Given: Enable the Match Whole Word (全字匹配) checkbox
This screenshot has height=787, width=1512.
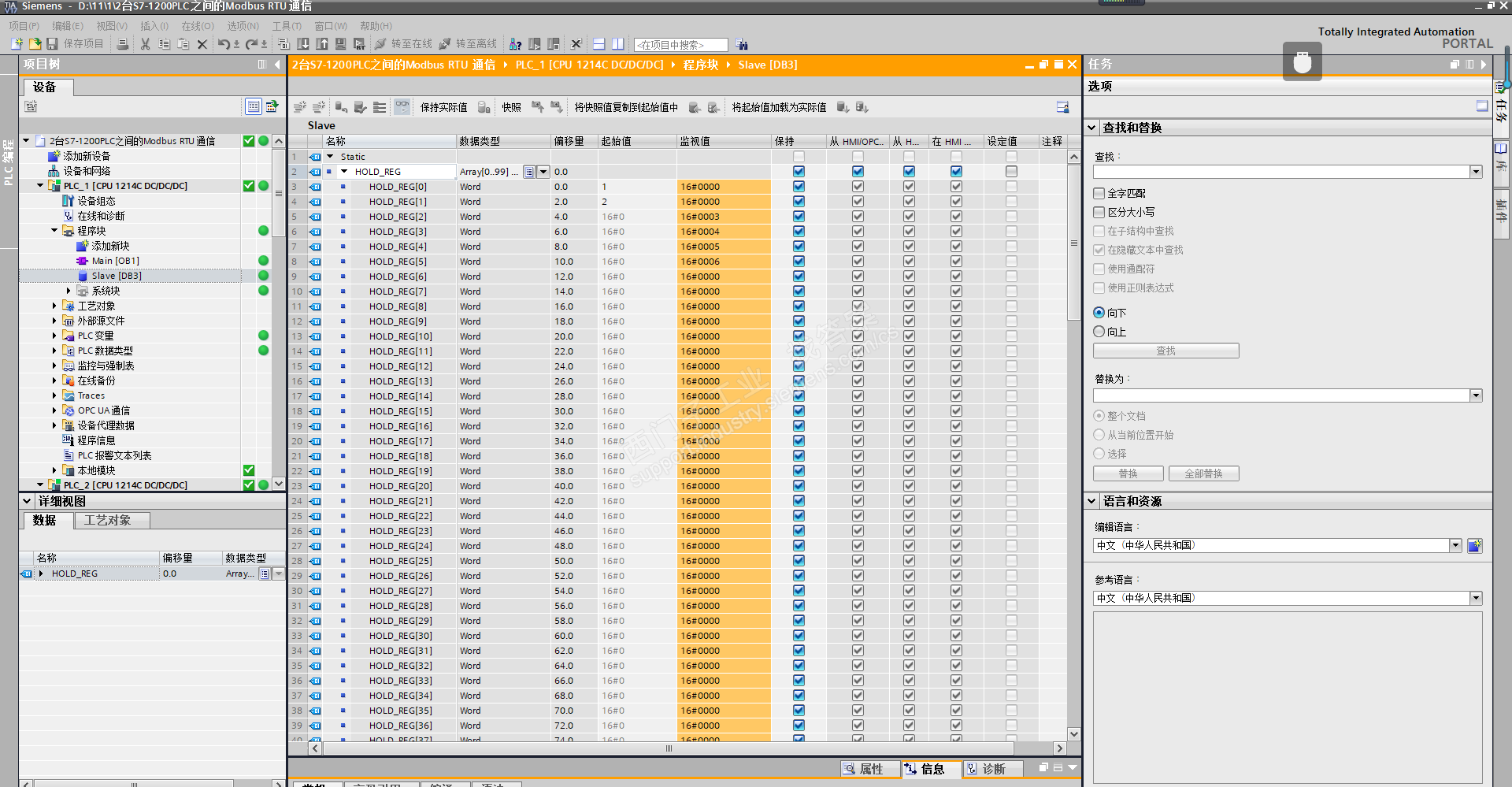Looking at the screenshot, I should tap(1099, 193).
